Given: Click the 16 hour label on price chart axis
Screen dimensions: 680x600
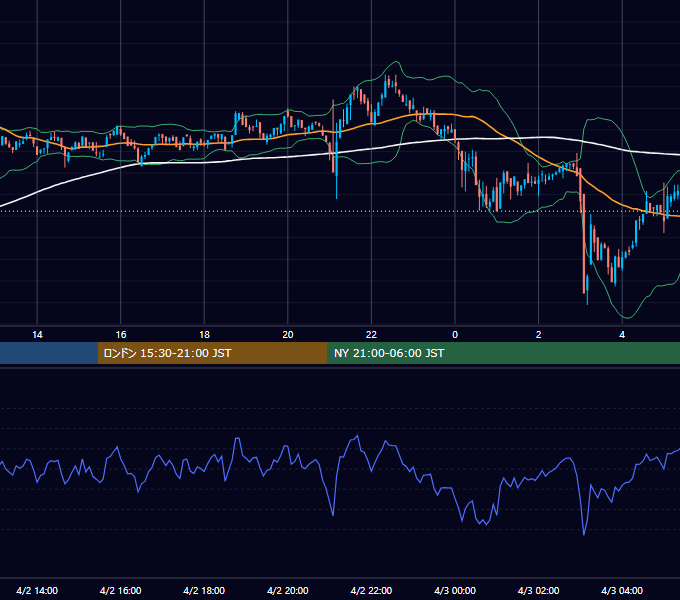Looking at the screenshot, I should tap(121, 334).
